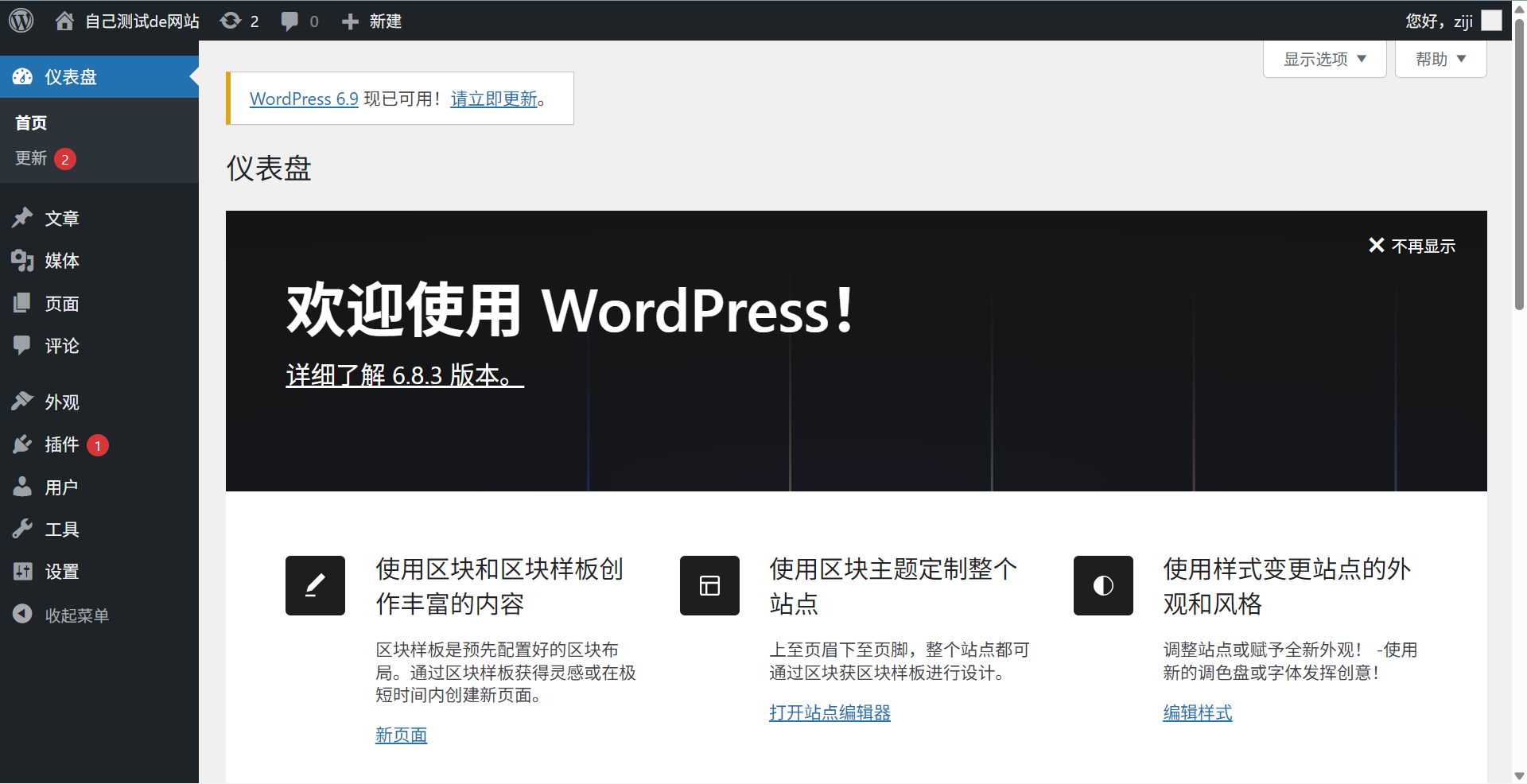Expand the 帮助 help dropdown
The width and height of the screenshot is (1527, 784).
coord(1441,59)
